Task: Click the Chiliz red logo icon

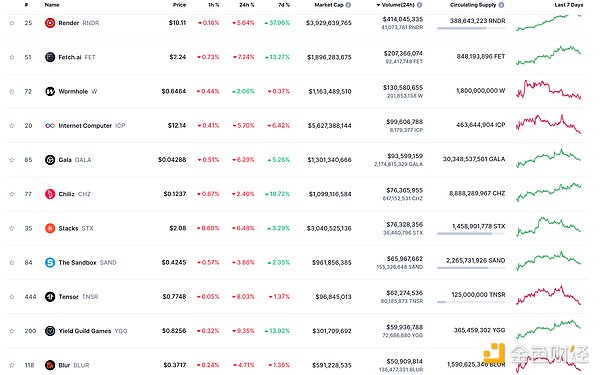Action: coord(50,194)
